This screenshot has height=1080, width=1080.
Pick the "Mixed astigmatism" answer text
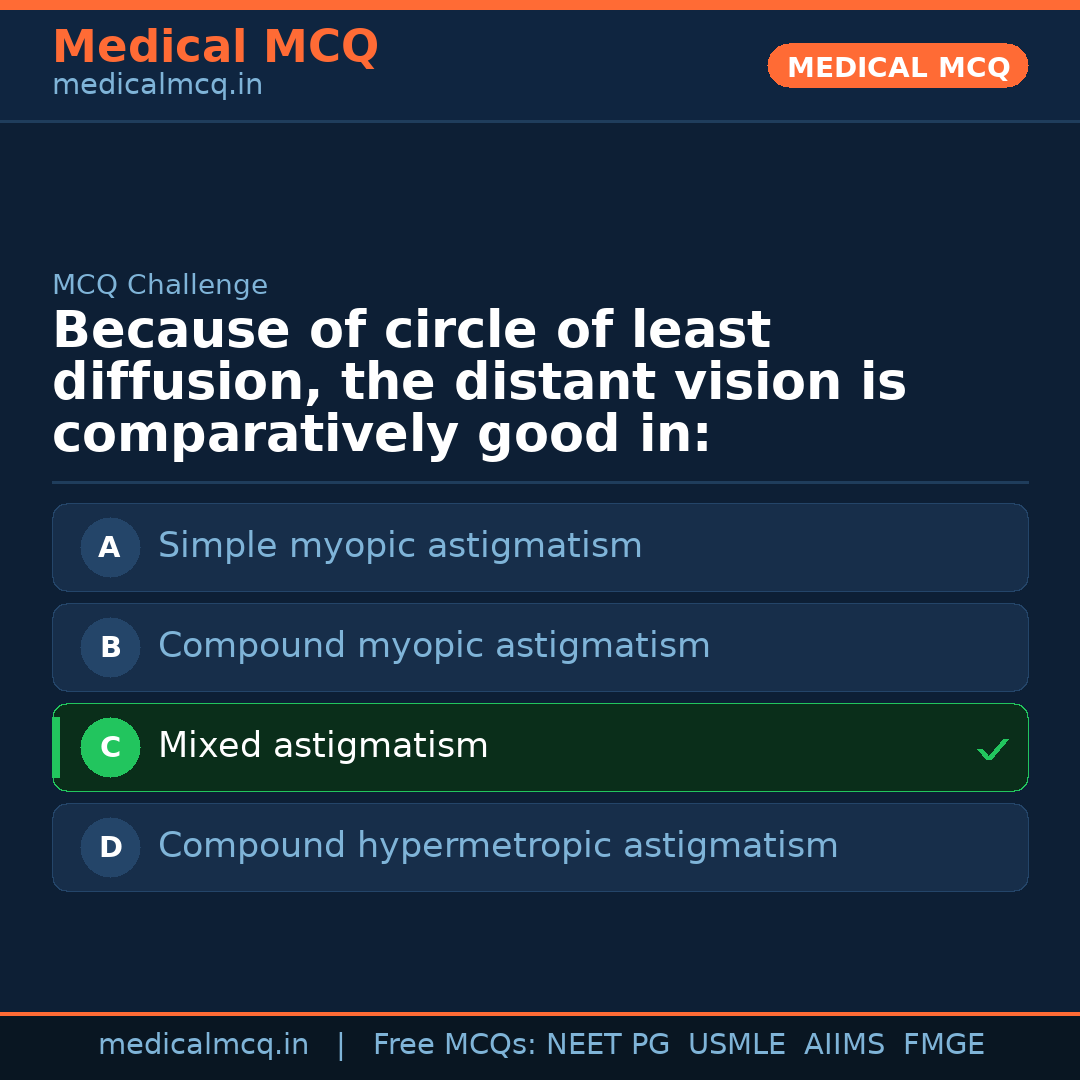click(323, 746)
